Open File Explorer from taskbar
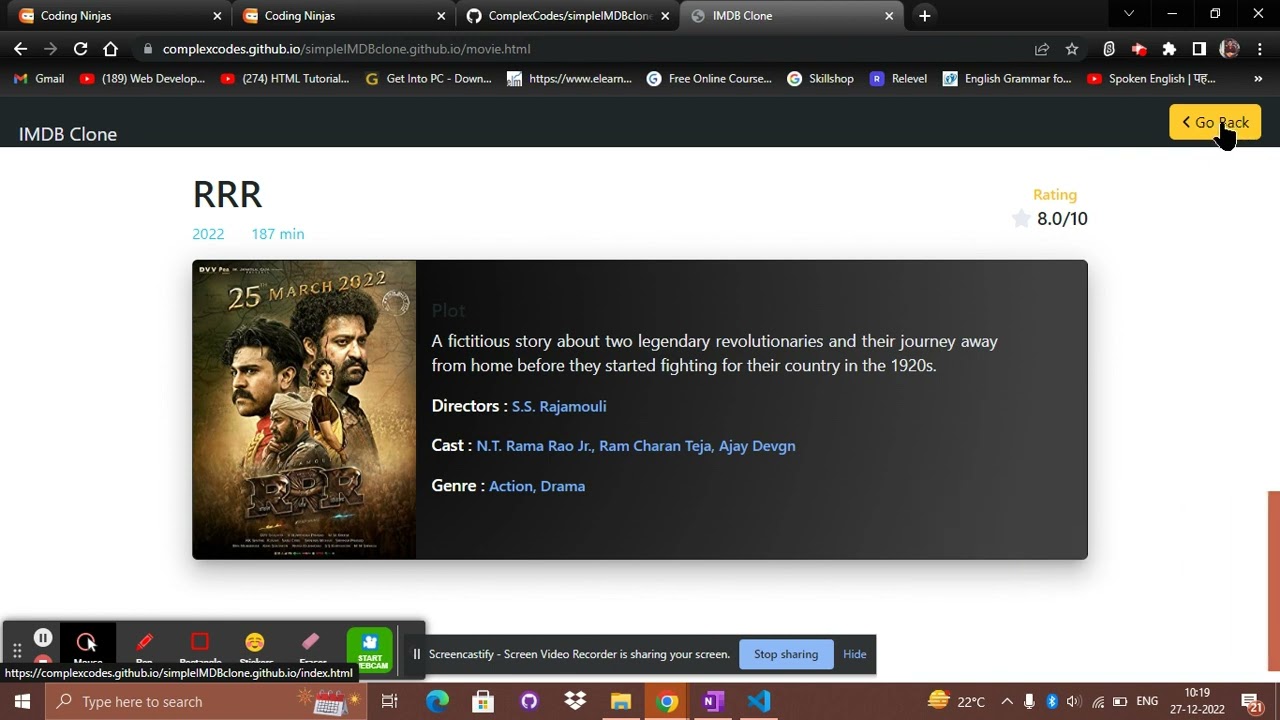The height and width of the screenshot is (720, 1280). pyautogui.click(x=621, y=702)
